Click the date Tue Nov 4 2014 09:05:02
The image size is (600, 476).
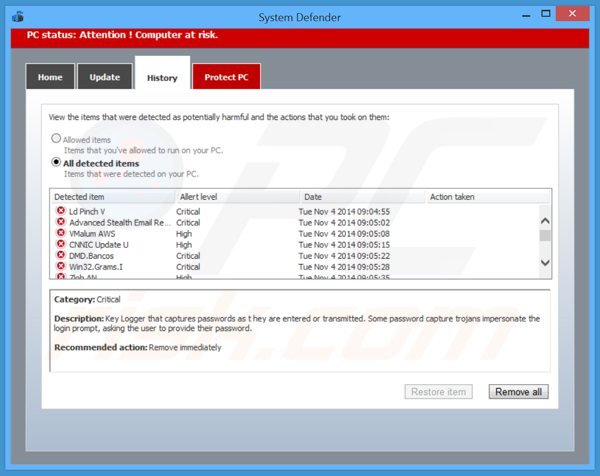(344, 222)
